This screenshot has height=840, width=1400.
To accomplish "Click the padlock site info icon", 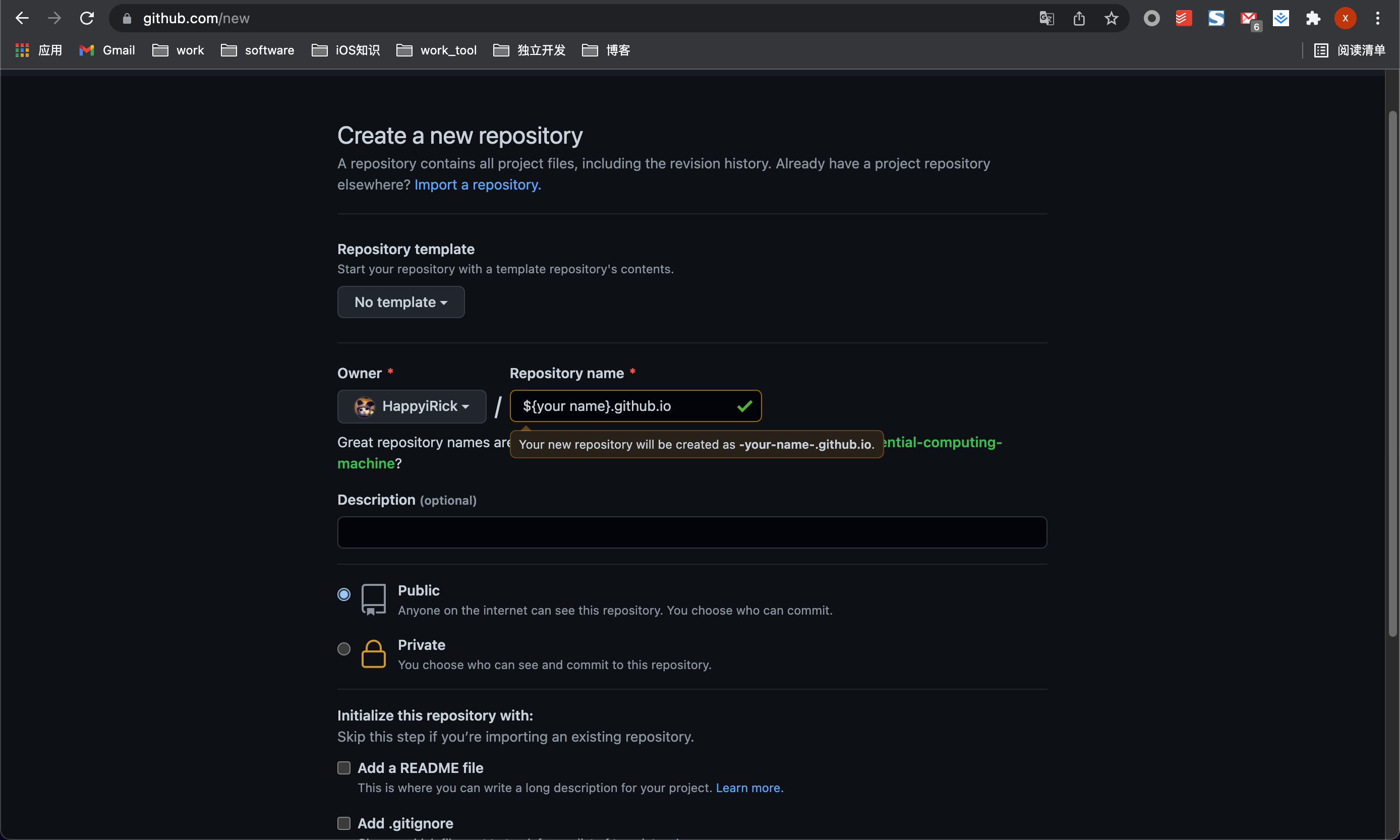I will pos(127,19).
